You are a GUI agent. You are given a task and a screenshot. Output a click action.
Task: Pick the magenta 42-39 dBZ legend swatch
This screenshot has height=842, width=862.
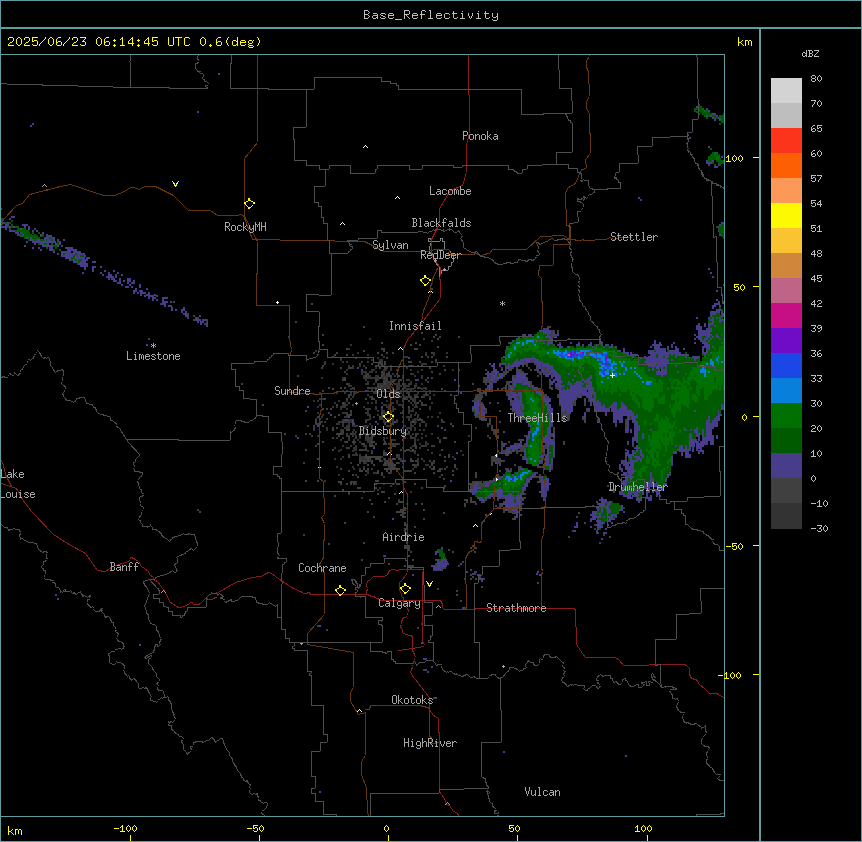point(786,315)
